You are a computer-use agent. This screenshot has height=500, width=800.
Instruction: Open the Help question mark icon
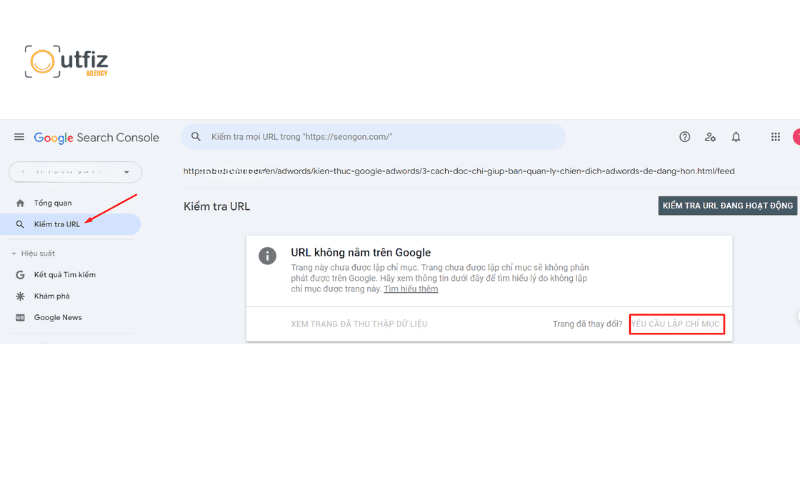pos(685,137)
